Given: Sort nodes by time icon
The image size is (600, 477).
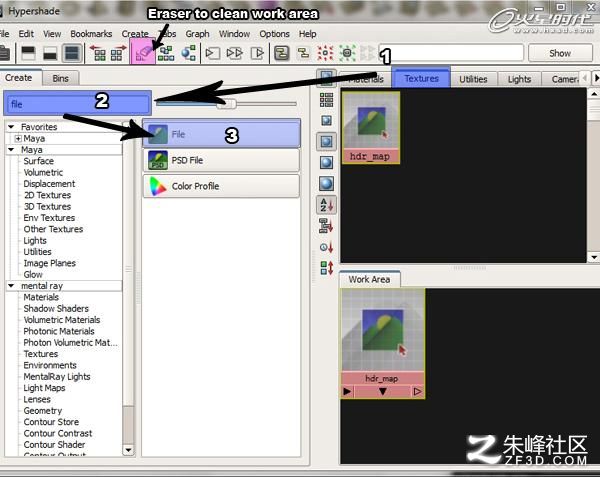Looking at the screenshot, I should click(x=326, y=247).
